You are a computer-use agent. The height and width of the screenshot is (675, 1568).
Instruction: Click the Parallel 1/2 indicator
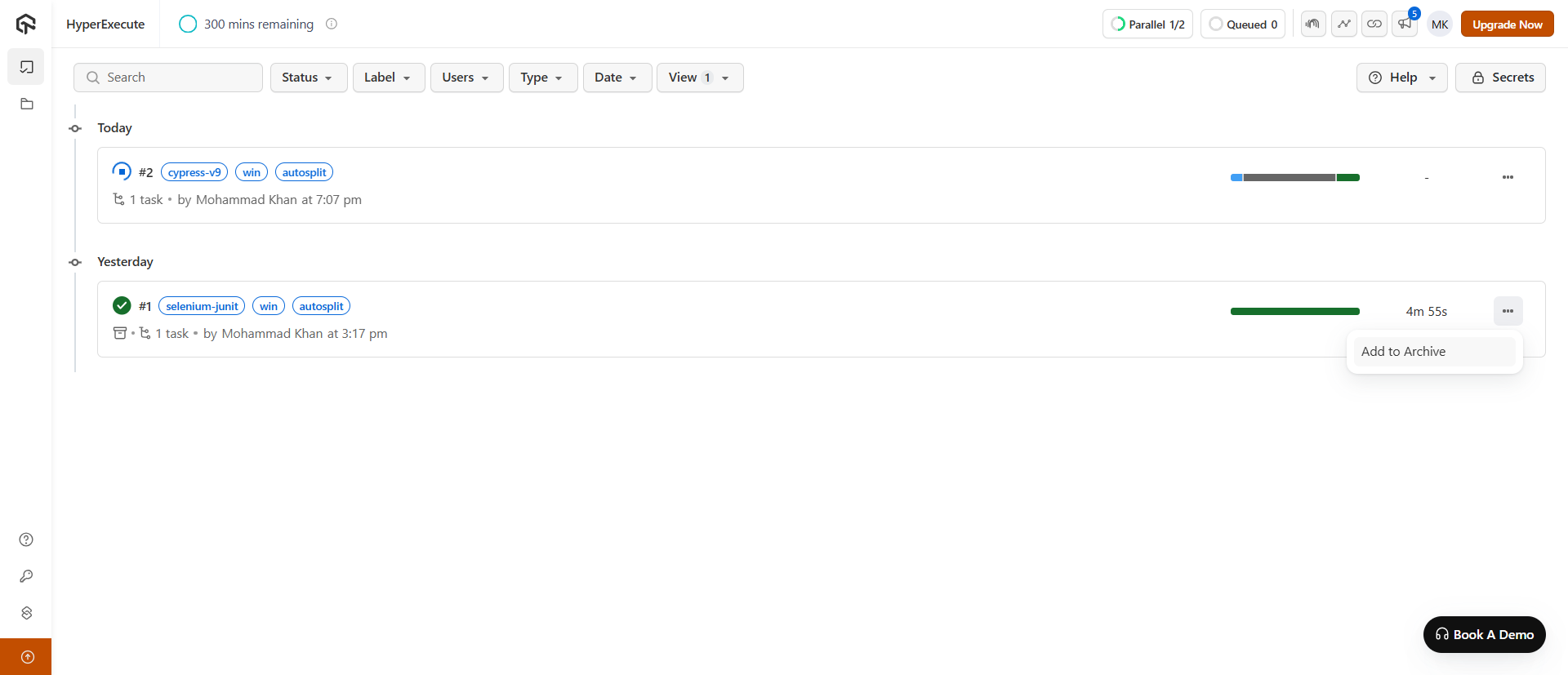1147,24
